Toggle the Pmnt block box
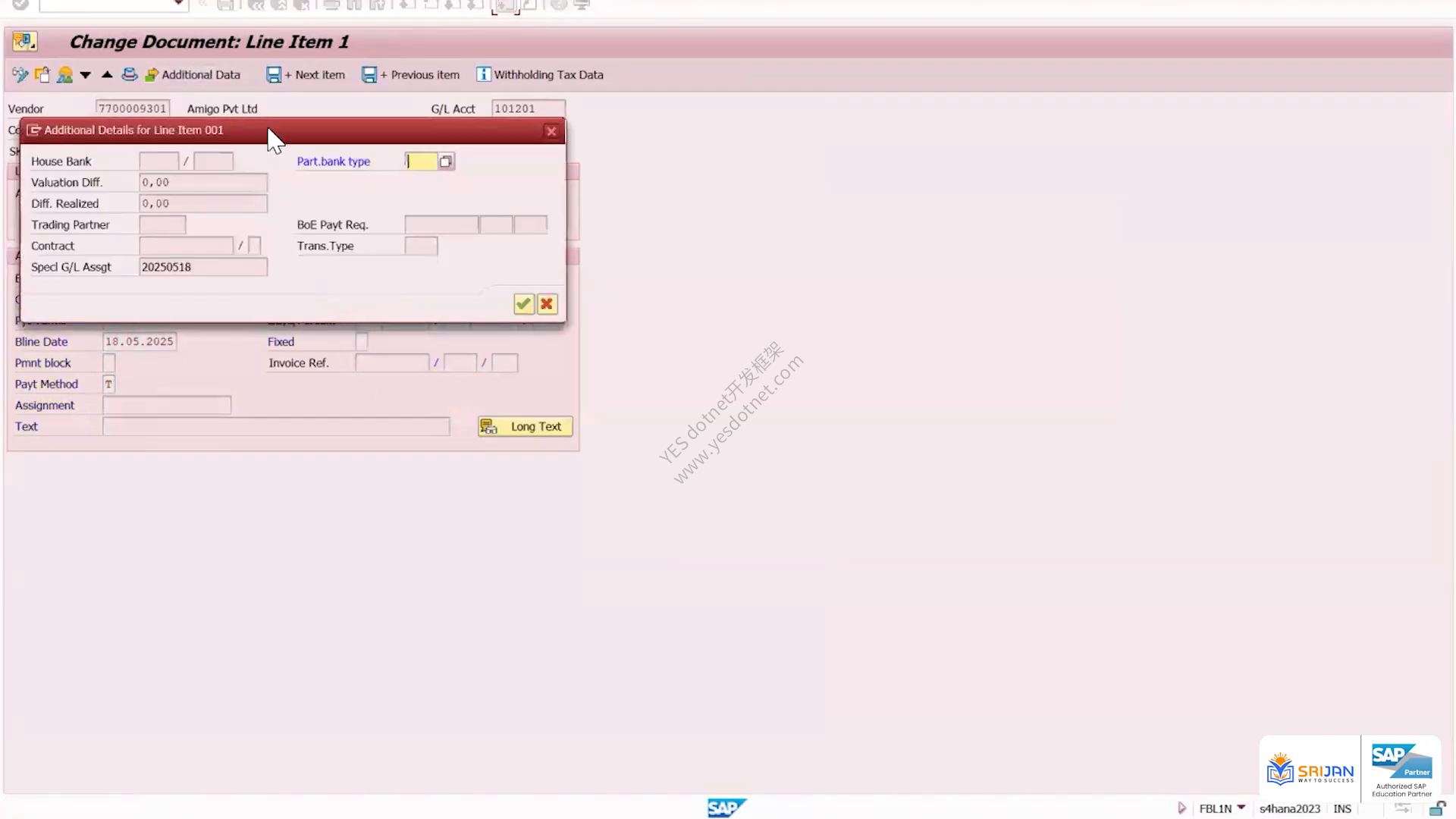The image size is (1456, 819). click(x=109, y=363)
